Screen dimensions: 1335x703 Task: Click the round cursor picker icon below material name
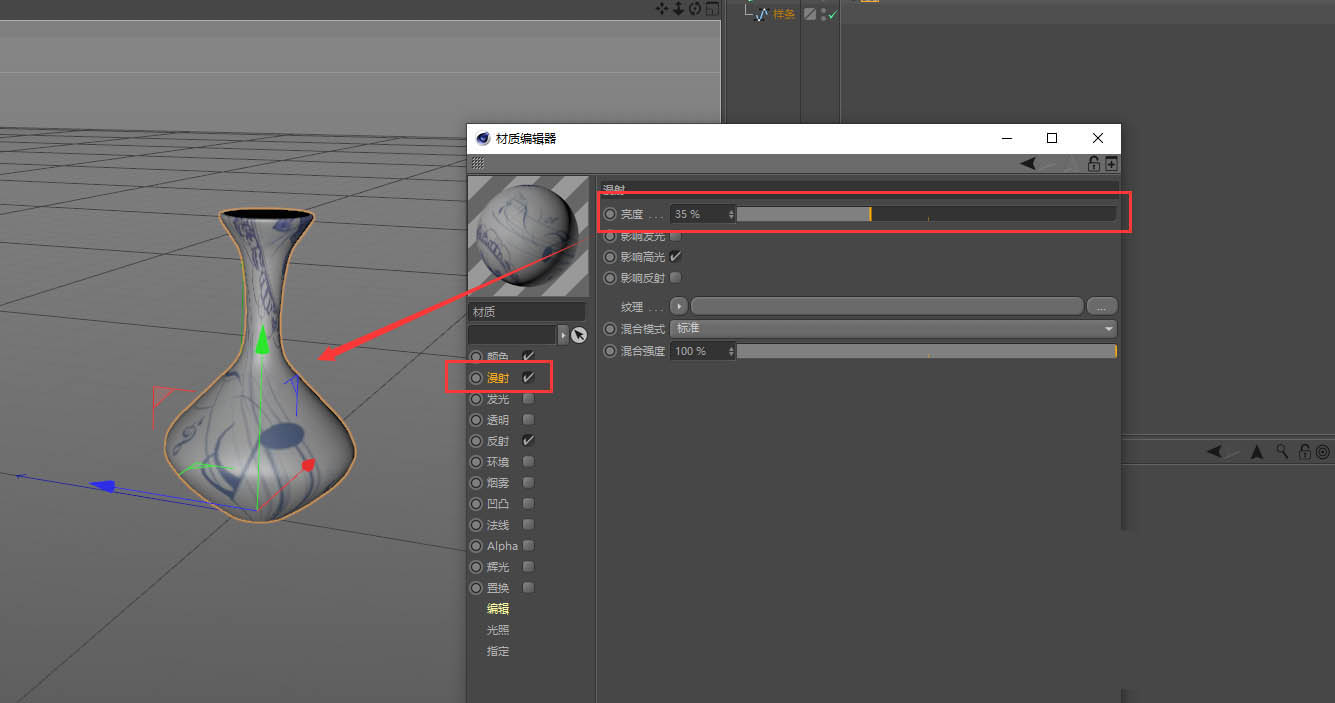click(579, 335)
